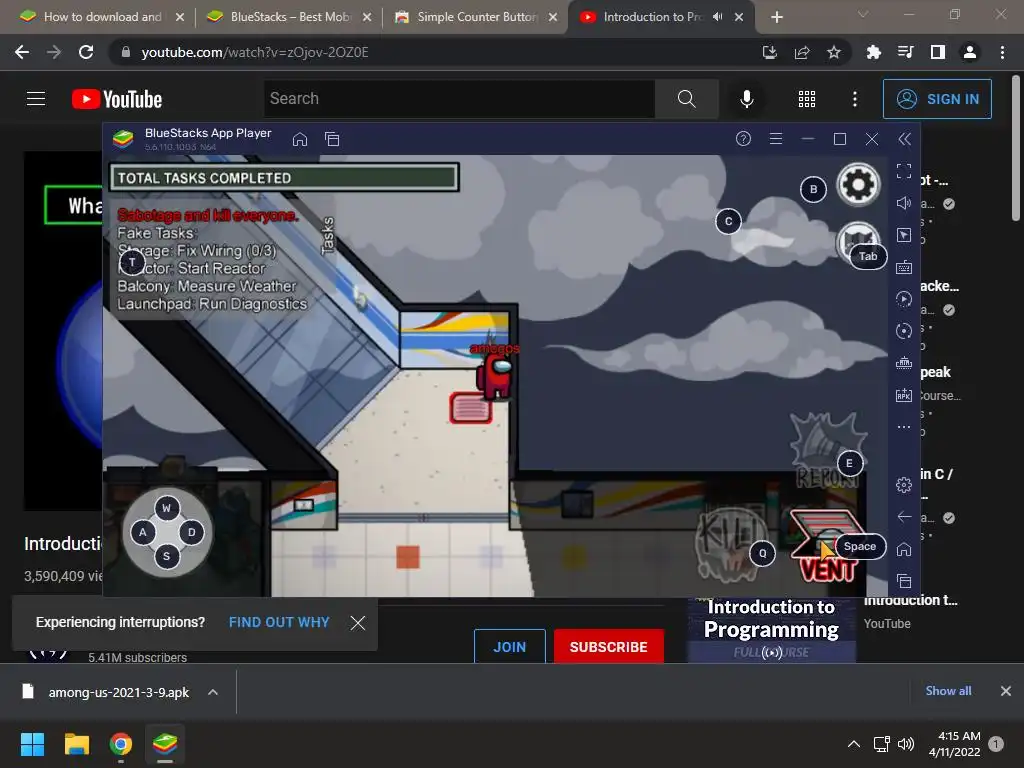Open the Among Us map button
This screenshot has height=768, width=1024.
(x=857, y=242)
